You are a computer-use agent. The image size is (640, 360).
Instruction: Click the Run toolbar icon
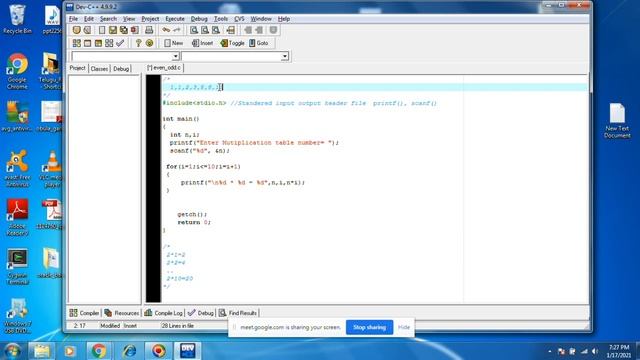87,43
